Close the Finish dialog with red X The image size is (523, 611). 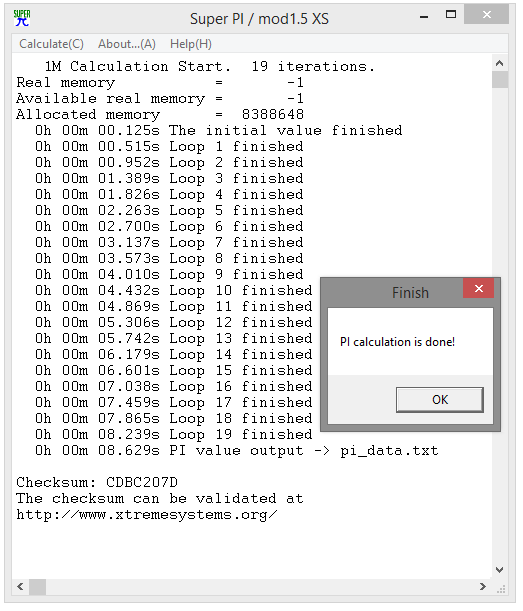(x=479, y=288)
